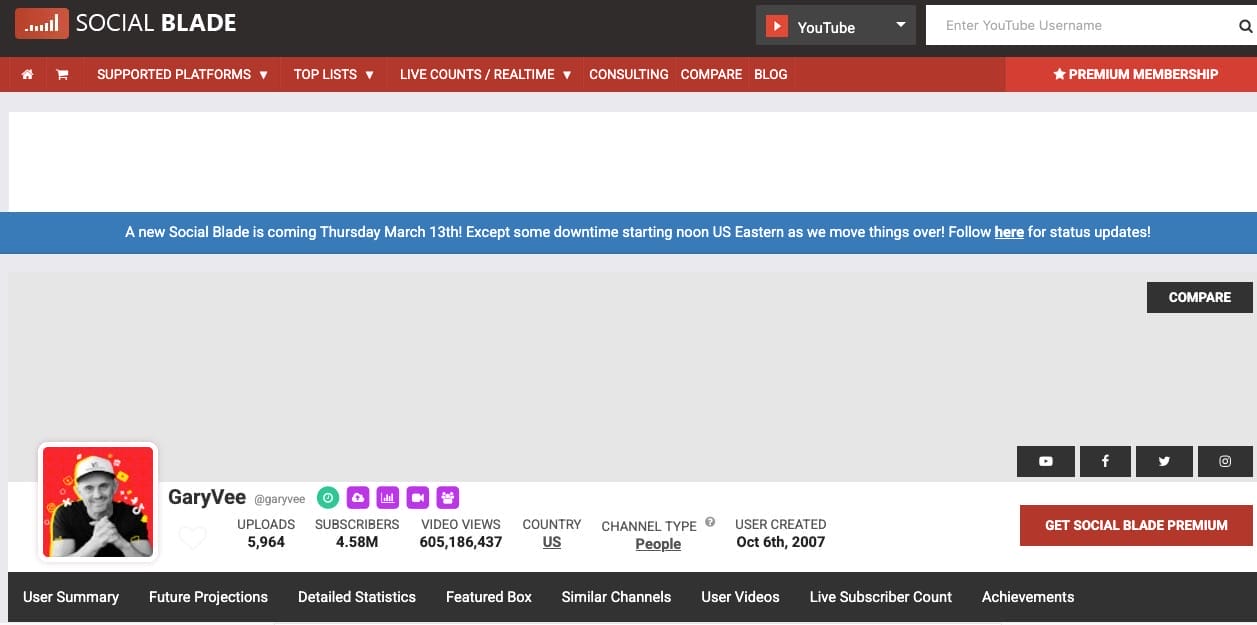Image resolution: width=1257 pixels, height=625 pixels.
Task: Open GaryVee's YouTube channel icon
Action: tap(1045, 461)
